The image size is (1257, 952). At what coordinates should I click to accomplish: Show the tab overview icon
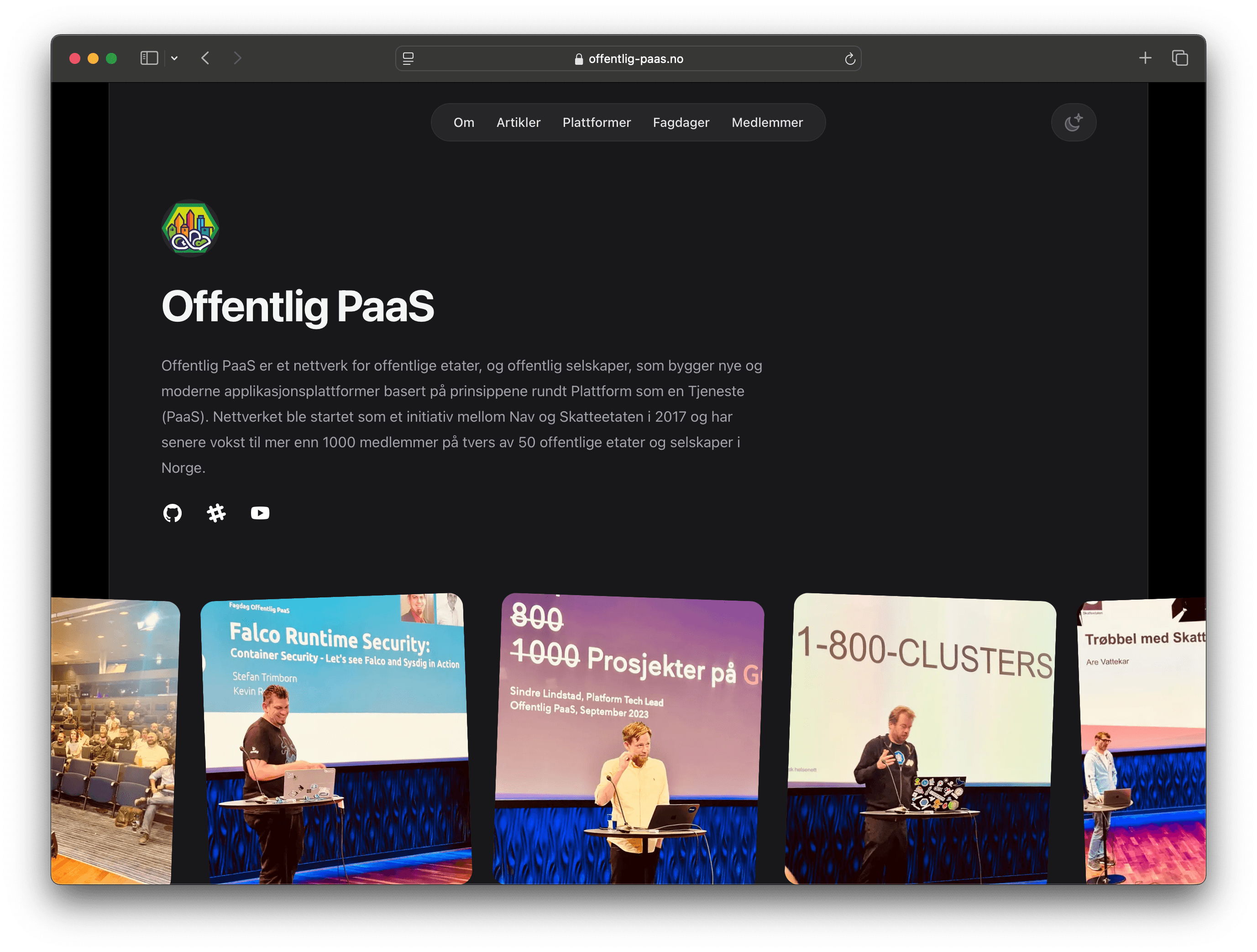(1180, 58)
